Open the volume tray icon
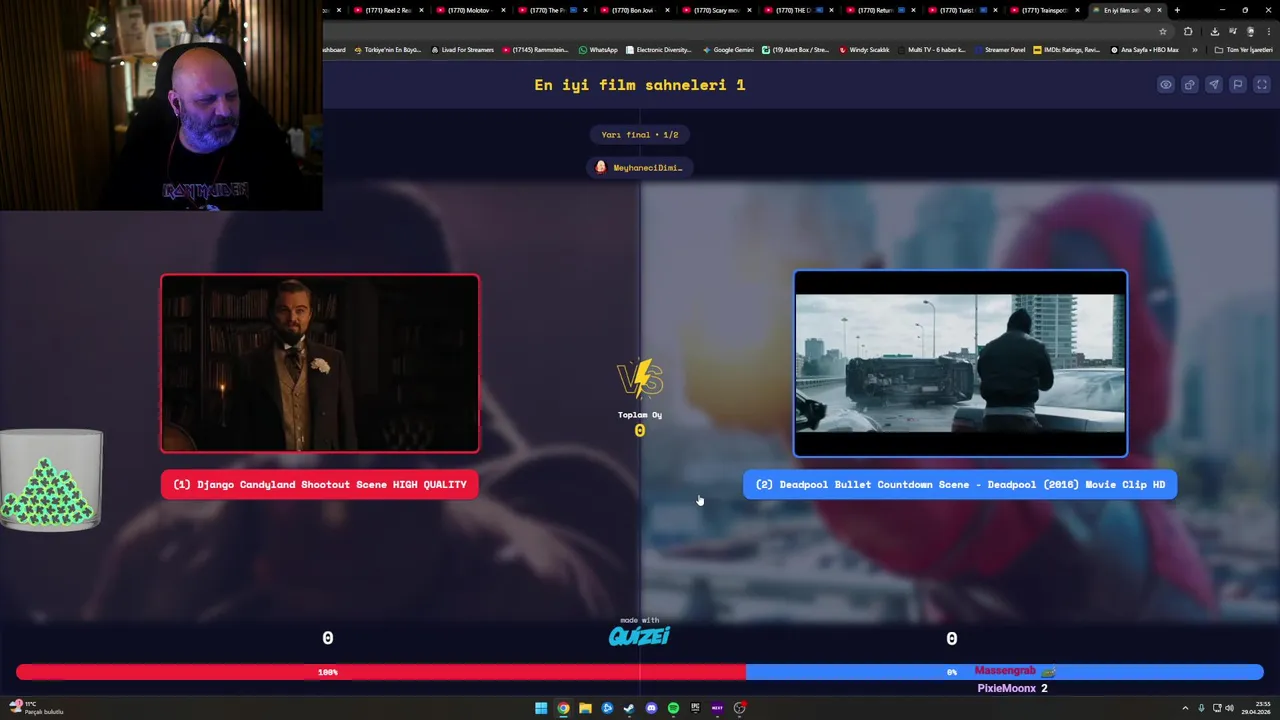The height and width of the screenshot is (720, 1280). (1229, 708)
